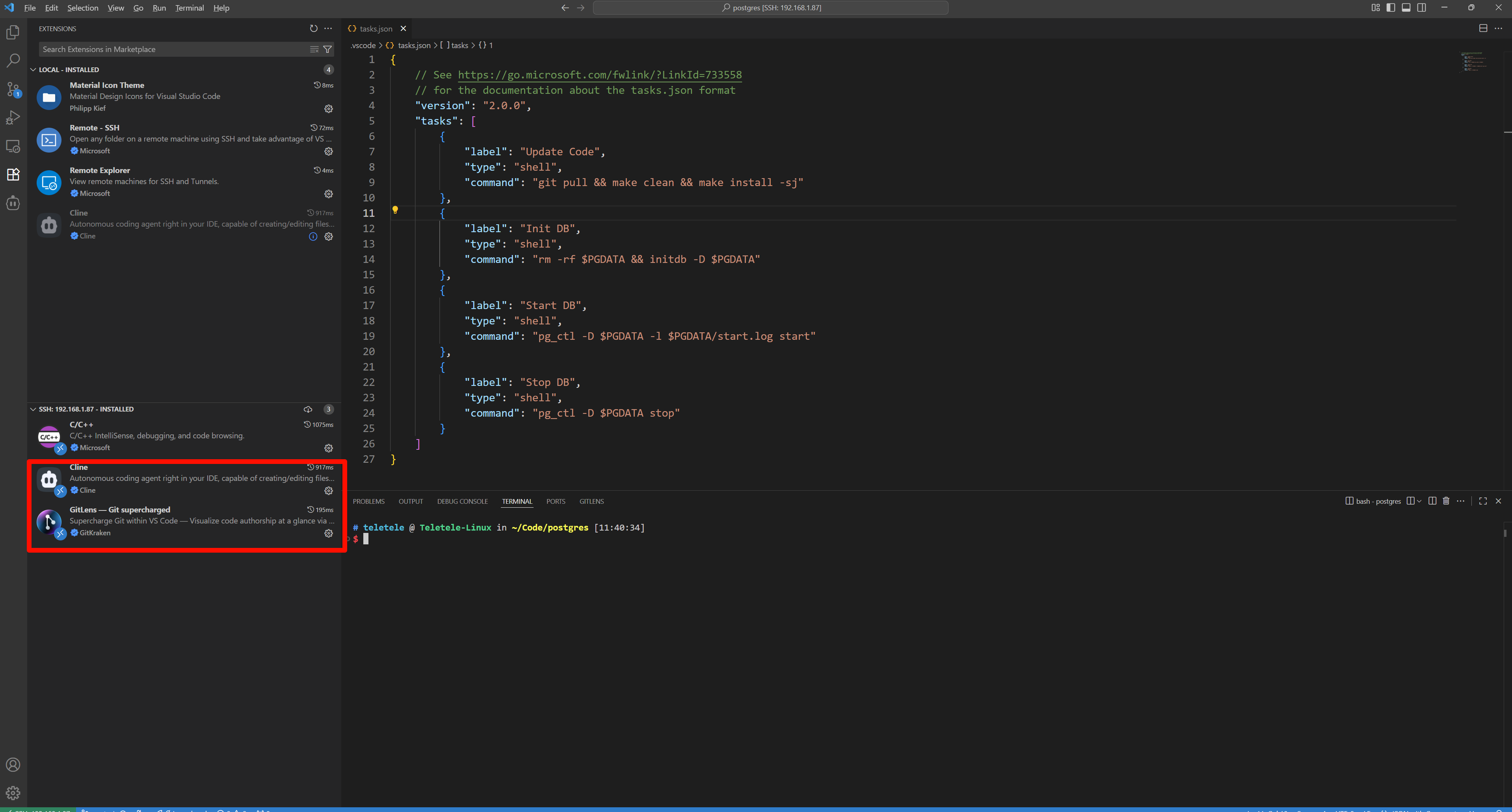Toggle secondary side bar visibility
This screenshot has width=1512, height=812.
tap(1422, 7)
